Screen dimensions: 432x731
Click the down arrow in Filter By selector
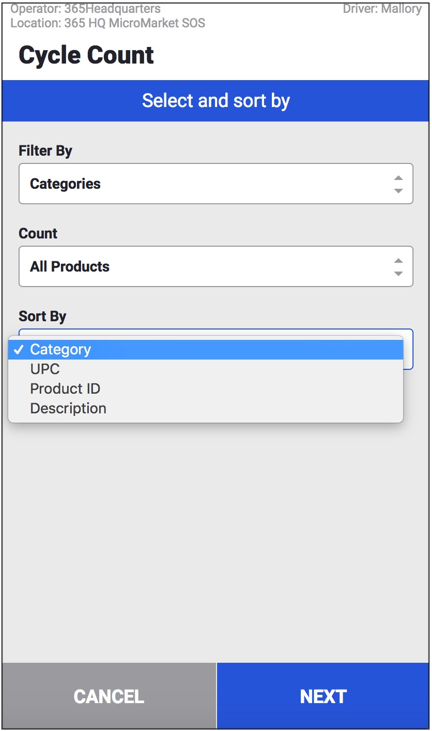coord(398,191)
